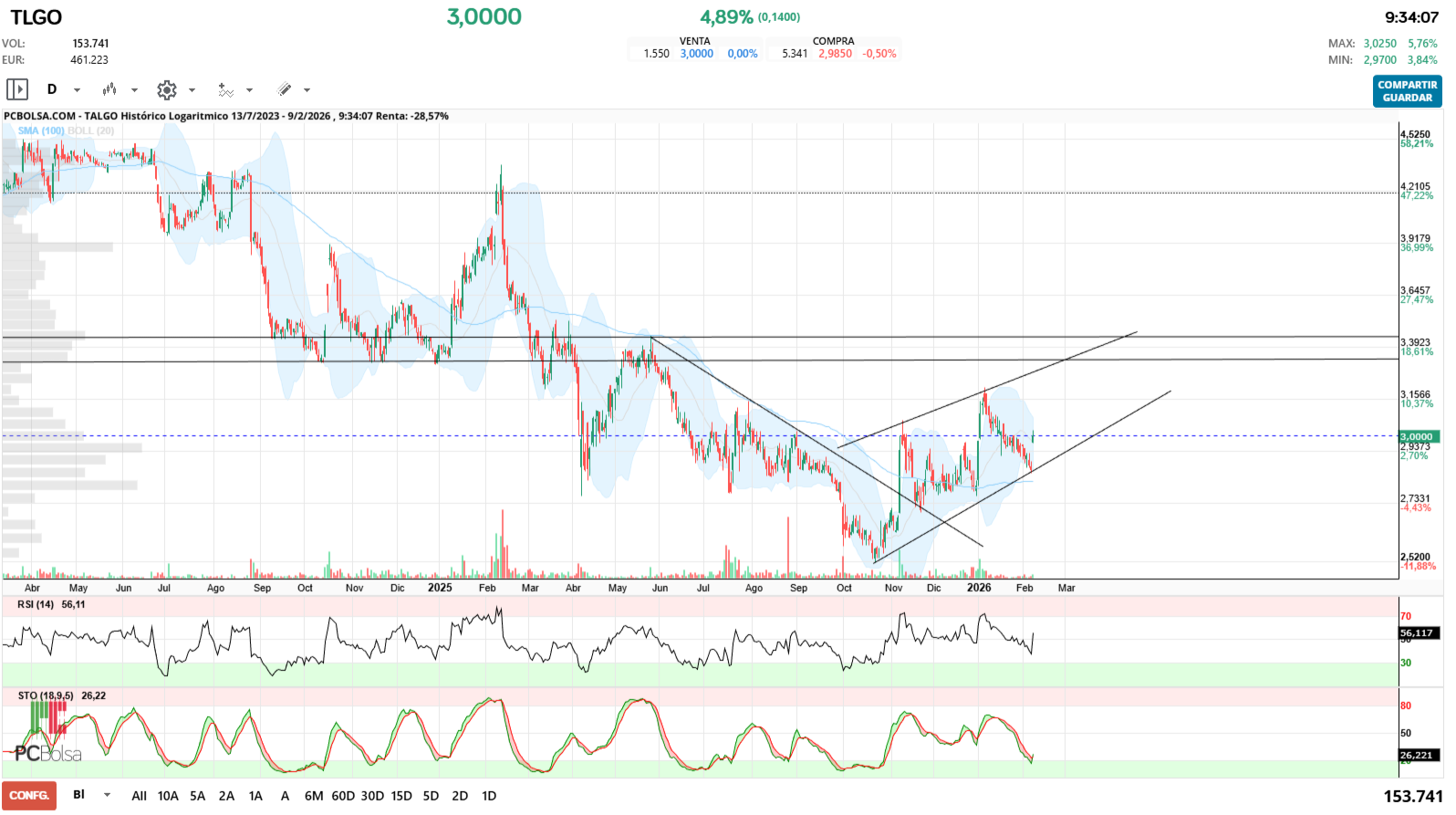
Task: Click the PCBolsa logo watermark
Action: [x=47, y=753]
